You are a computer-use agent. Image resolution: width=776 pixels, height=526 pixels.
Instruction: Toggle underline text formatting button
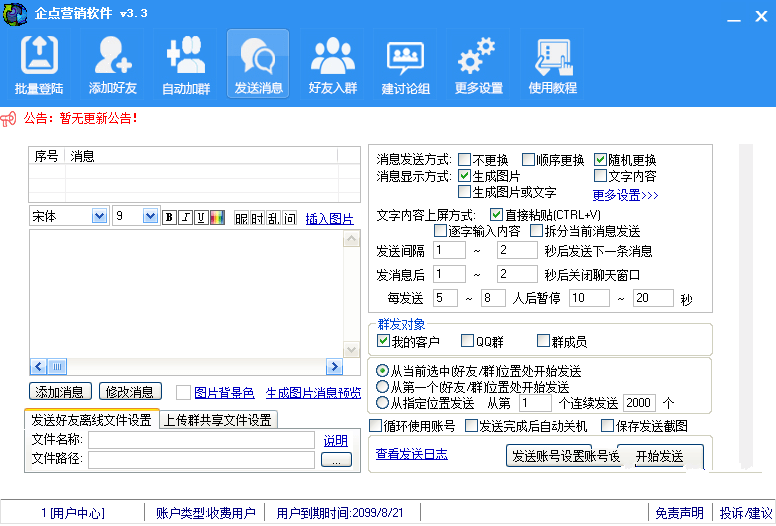(201, 217)
